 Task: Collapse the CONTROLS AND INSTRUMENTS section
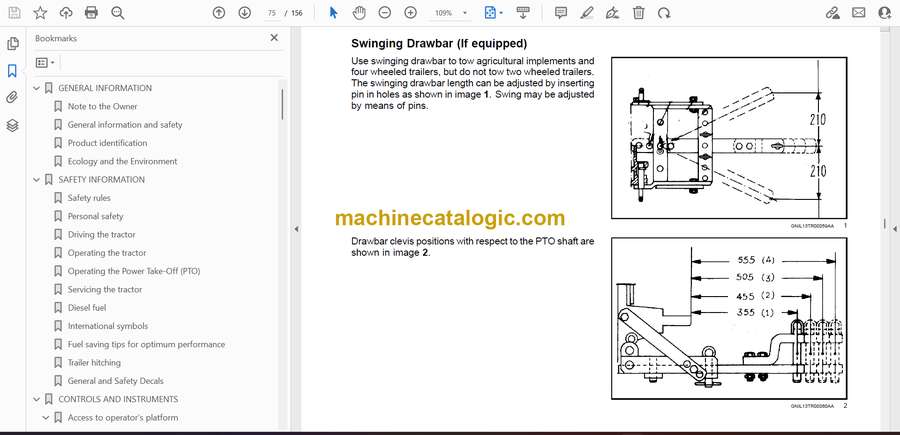pos(37,399)
